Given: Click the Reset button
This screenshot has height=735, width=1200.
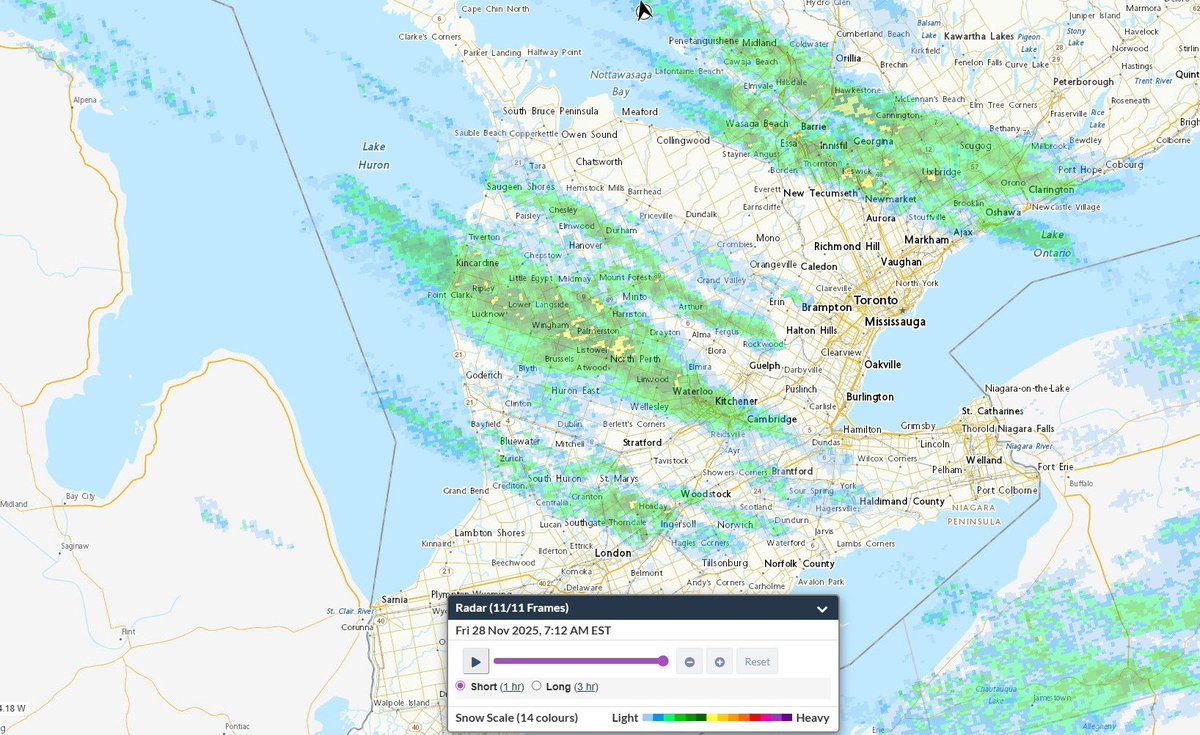Looking at the screenshot, I should pyautogui.click(x=757, y=661).
